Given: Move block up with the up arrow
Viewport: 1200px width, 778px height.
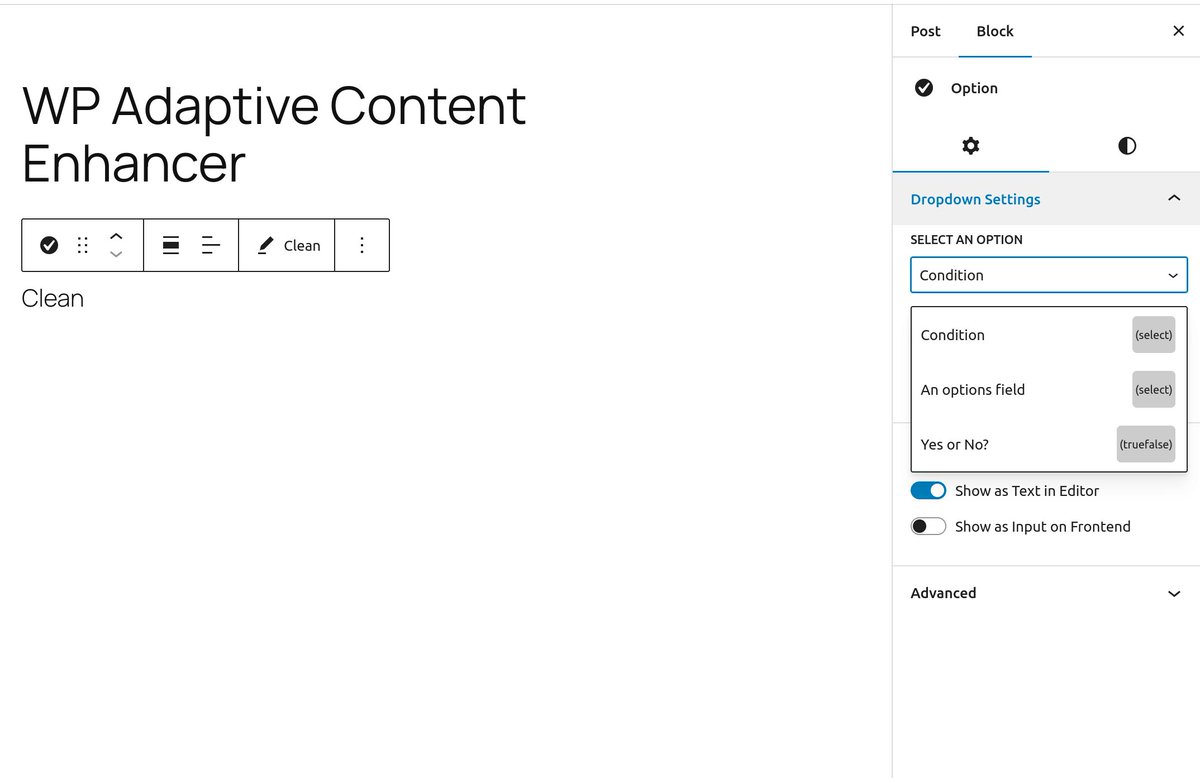Looking at the screenshot, I should coord(116,236).
